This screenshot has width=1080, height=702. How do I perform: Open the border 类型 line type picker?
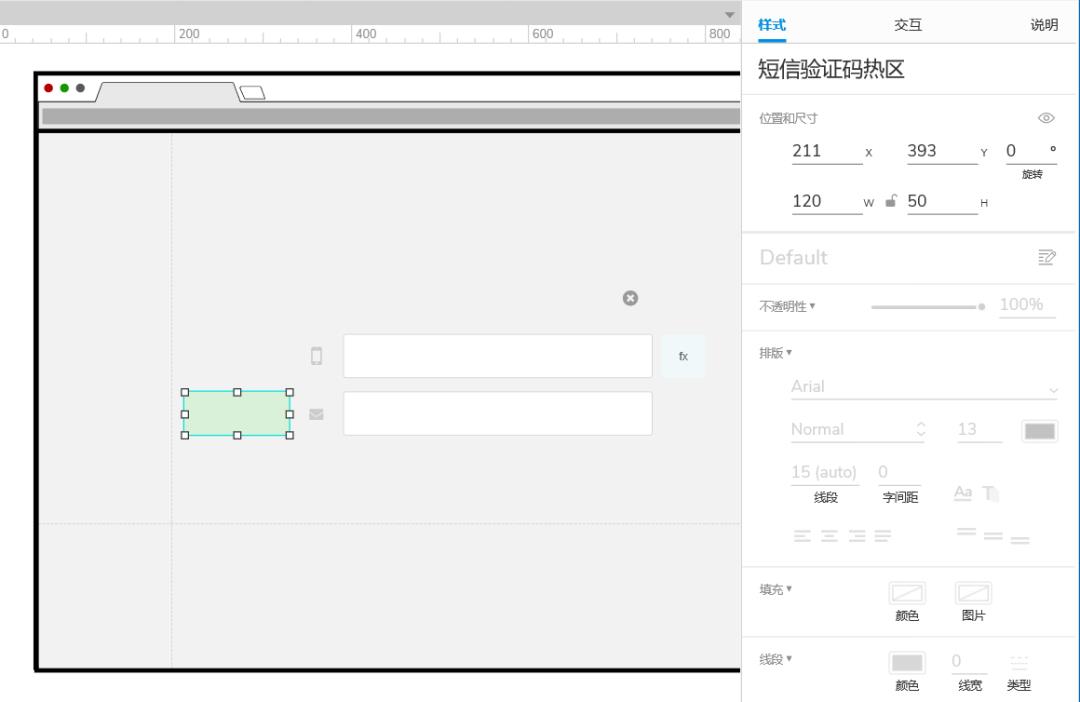pyautogui.click(x=1019, y=663)
